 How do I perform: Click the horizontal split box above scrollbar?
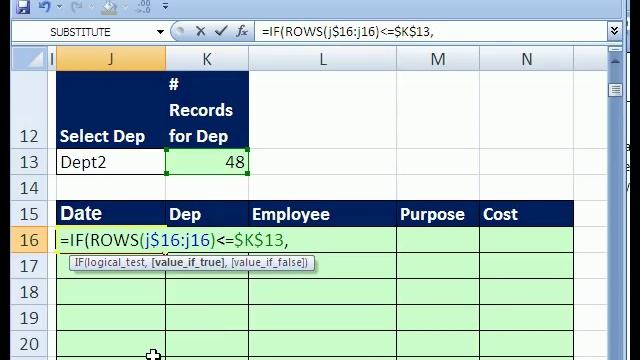click(x=615, y=49)
